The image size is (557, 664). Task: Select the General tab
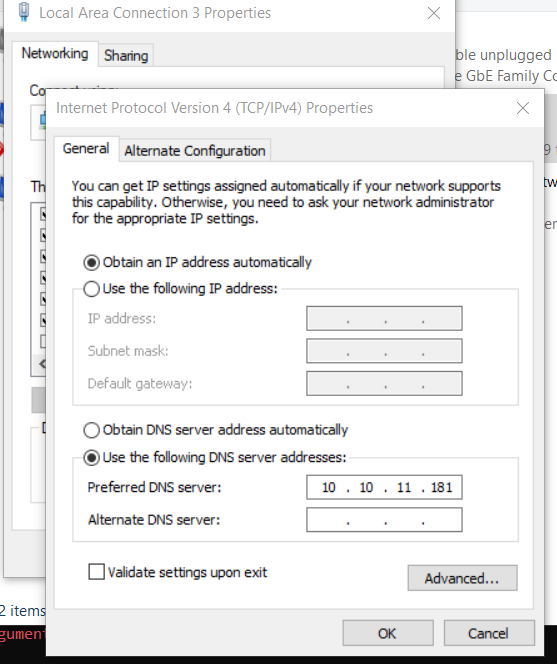coord(86,149)
